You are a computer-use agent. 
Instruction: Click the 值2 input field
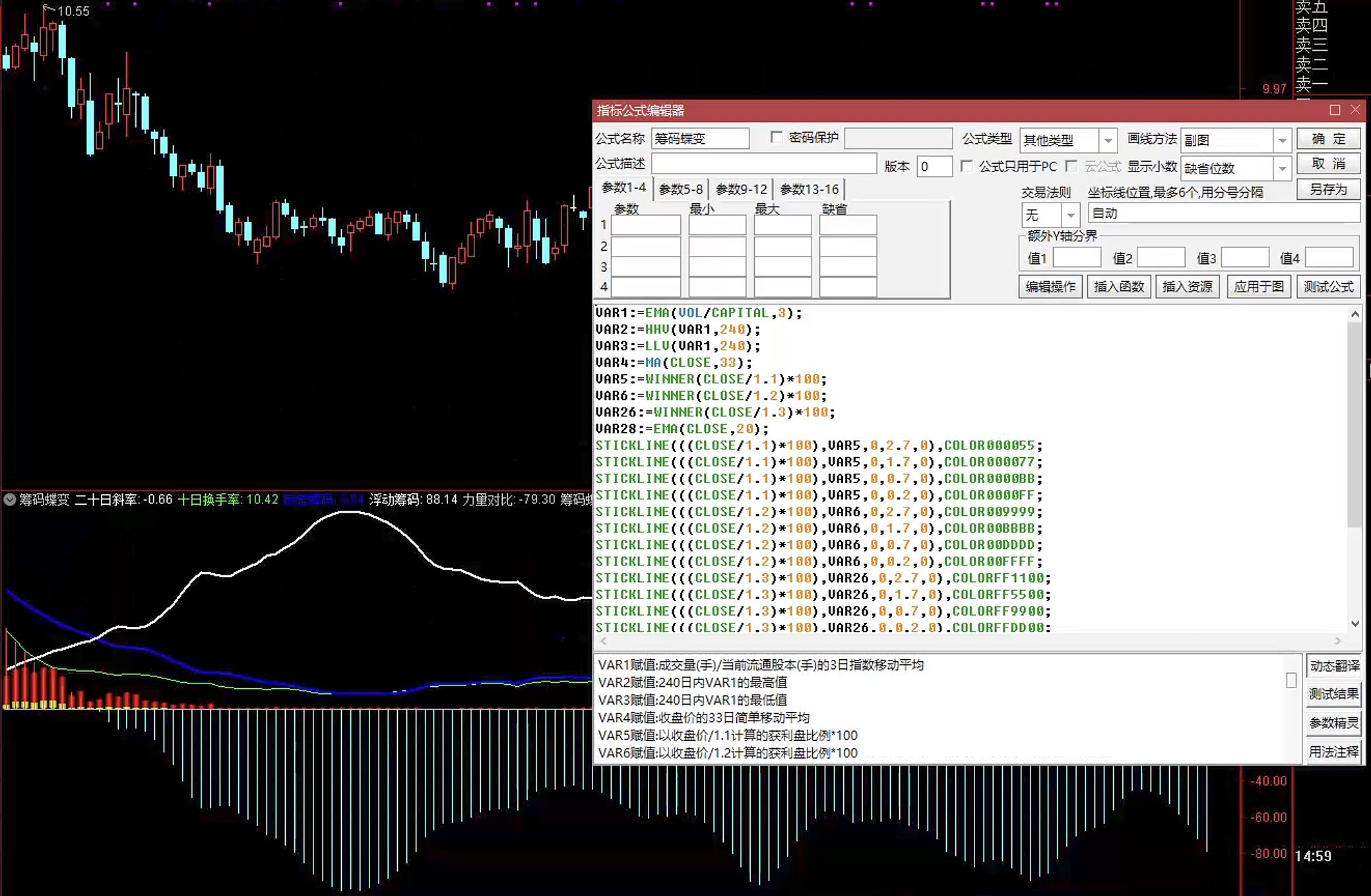coord(1161,257)
